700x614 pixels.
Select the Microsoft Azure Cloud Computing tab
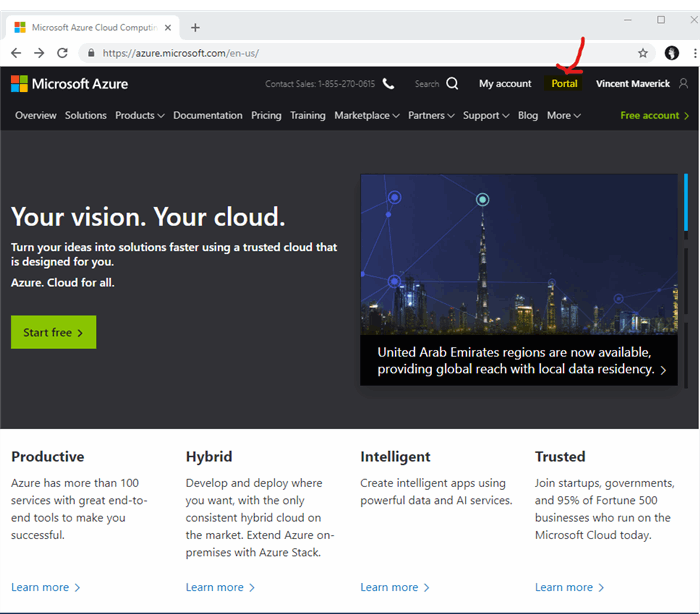point(93,28)
